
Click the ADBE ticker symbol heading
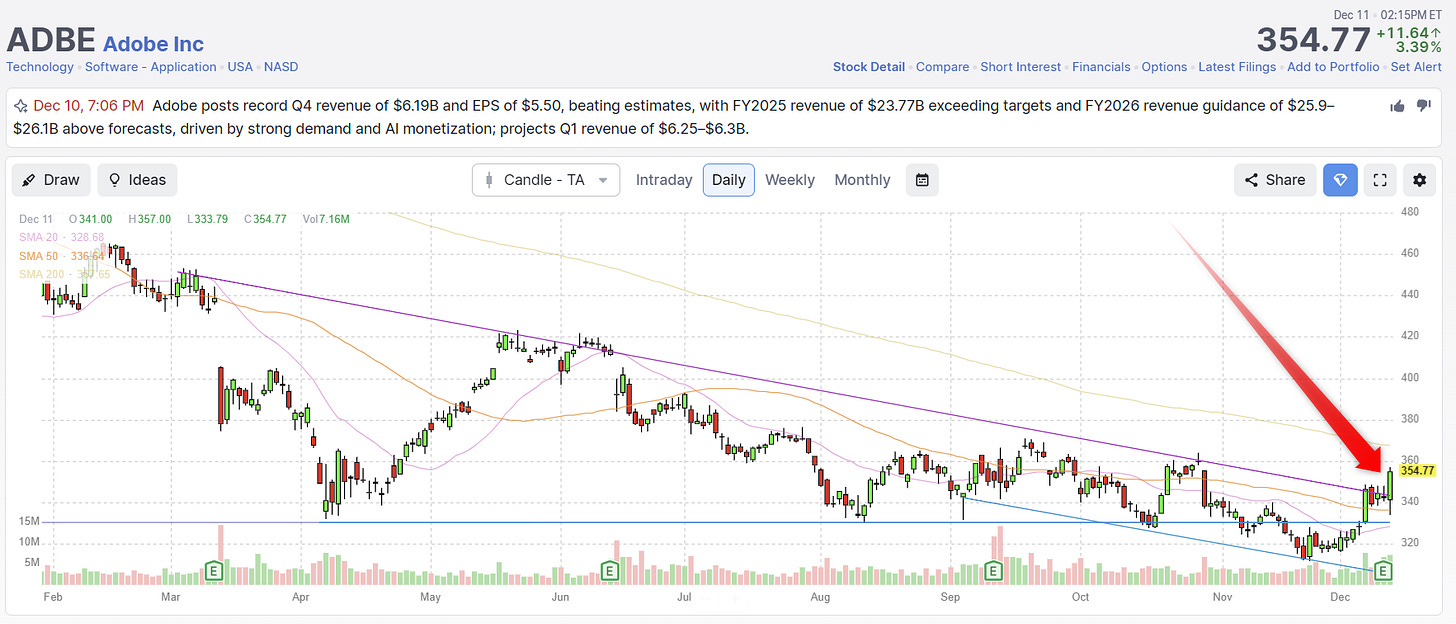51,40
